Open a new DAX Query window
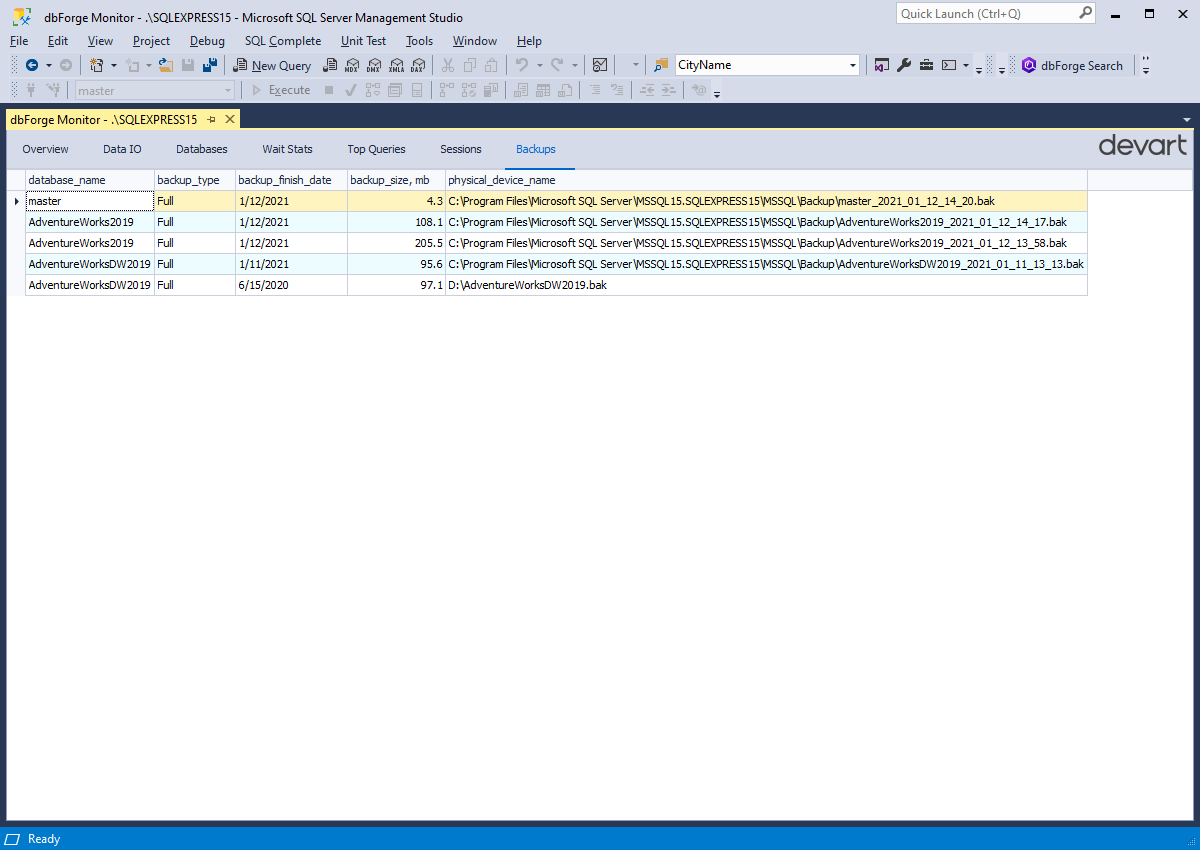Screen dimensions: 1200x850 417,64
